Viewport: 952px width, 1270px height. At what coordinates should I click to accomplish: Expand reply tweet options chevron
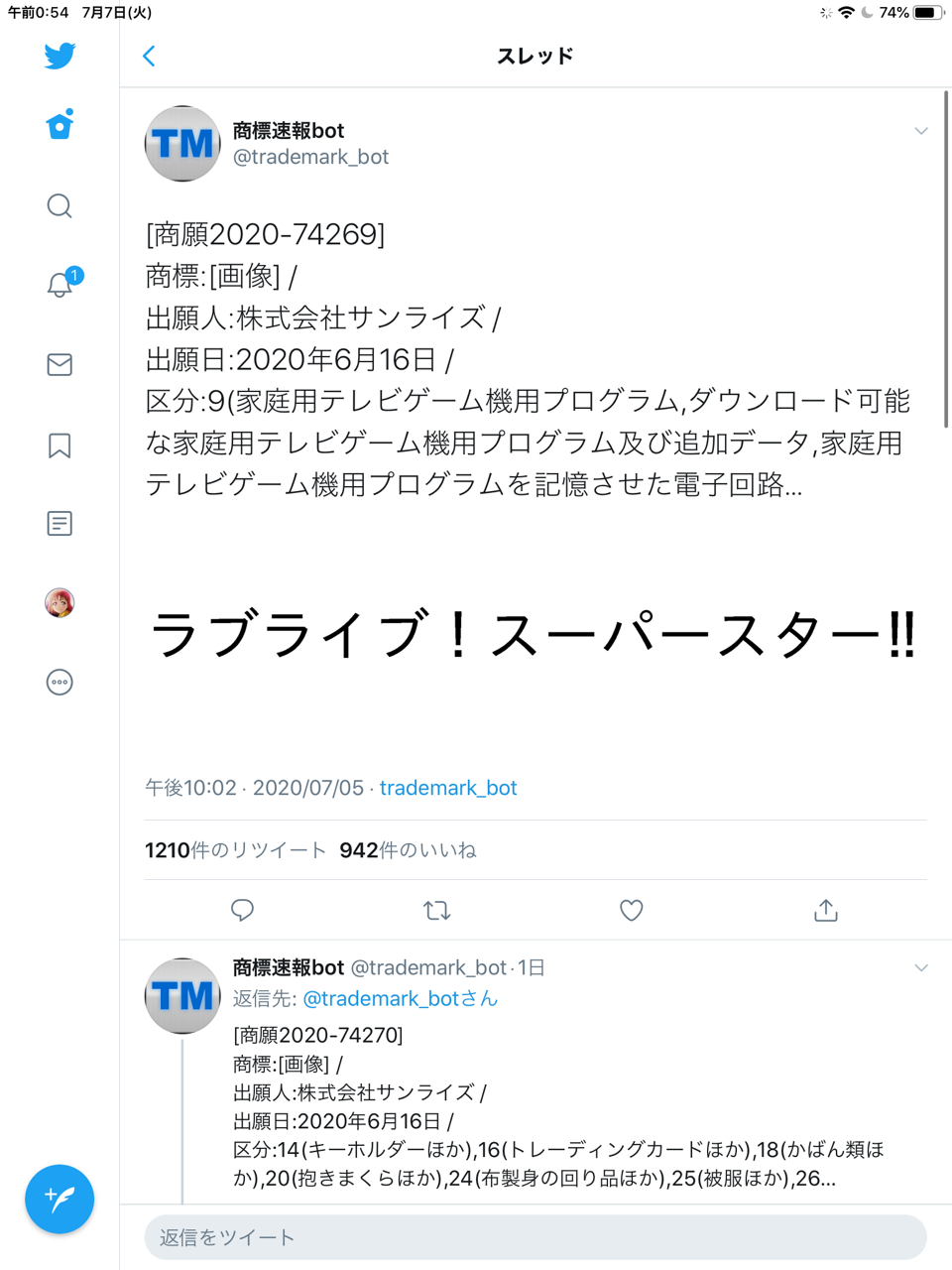(921, 967)
